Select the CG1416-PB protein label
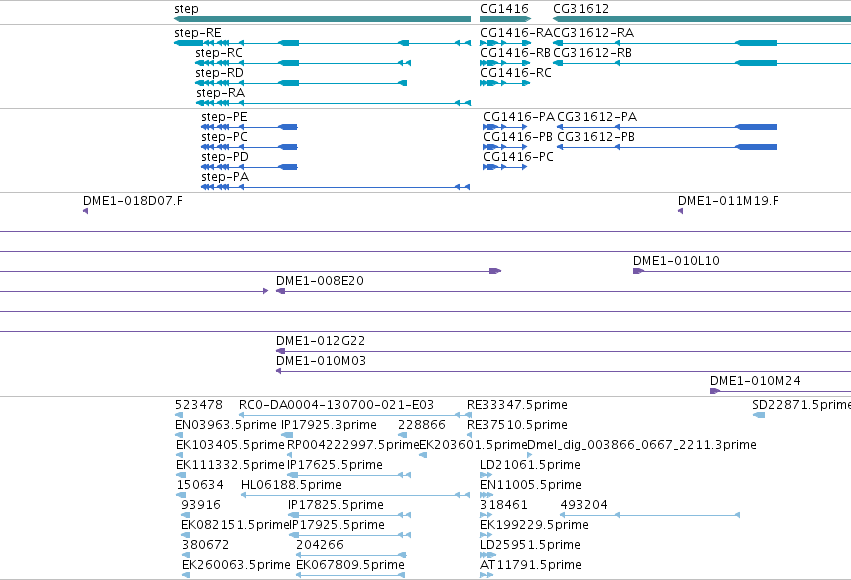Screen dimensions: 851x580 [x=518, y=137]
